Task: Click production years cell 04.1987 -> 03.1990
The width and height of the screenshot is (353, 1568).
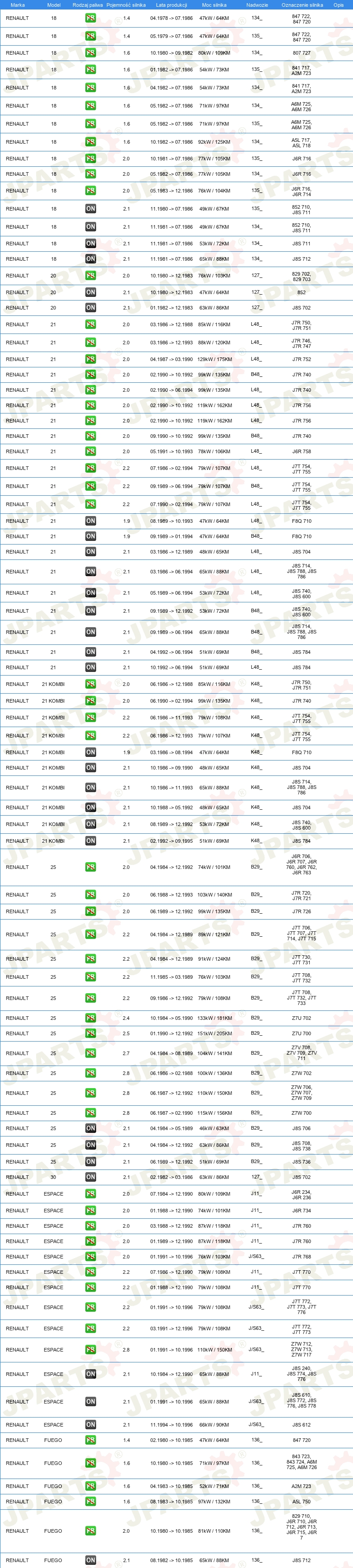Action: click(x=172, y=359)
